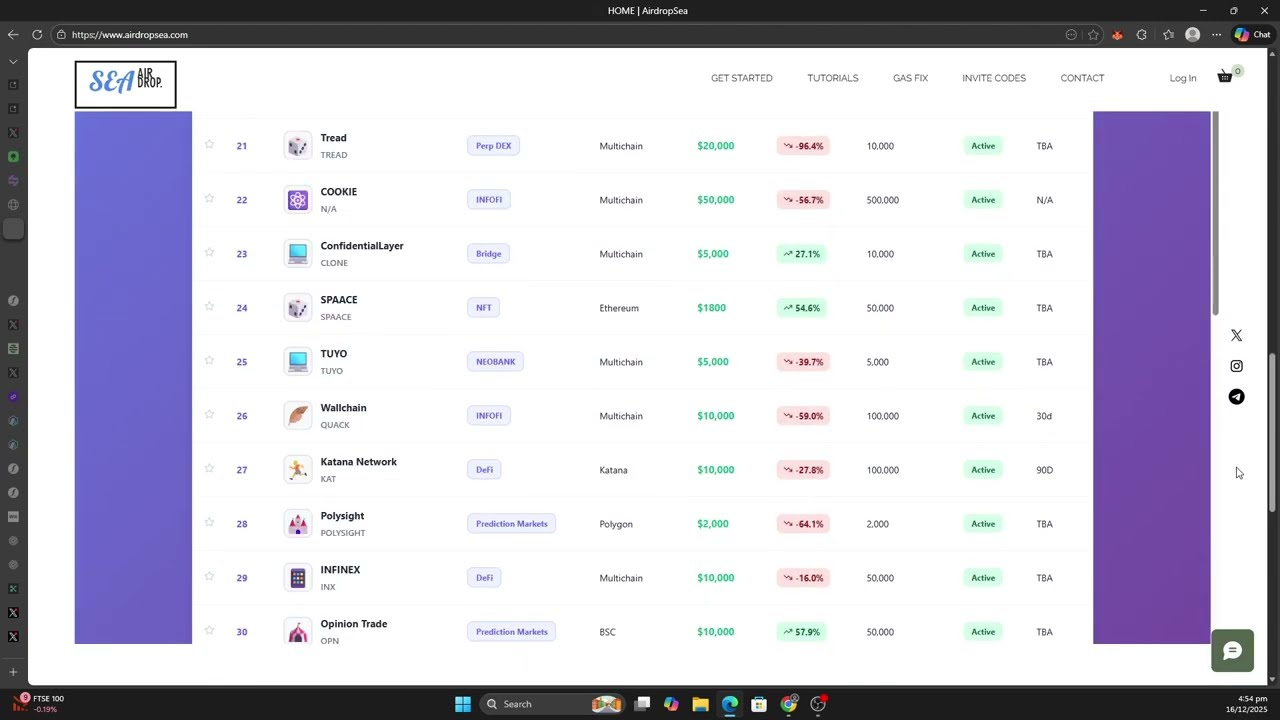Click the COOKIE project icon
Image resolution: width=1280 pixels, height=720 pixels.
tap(297, 200)
